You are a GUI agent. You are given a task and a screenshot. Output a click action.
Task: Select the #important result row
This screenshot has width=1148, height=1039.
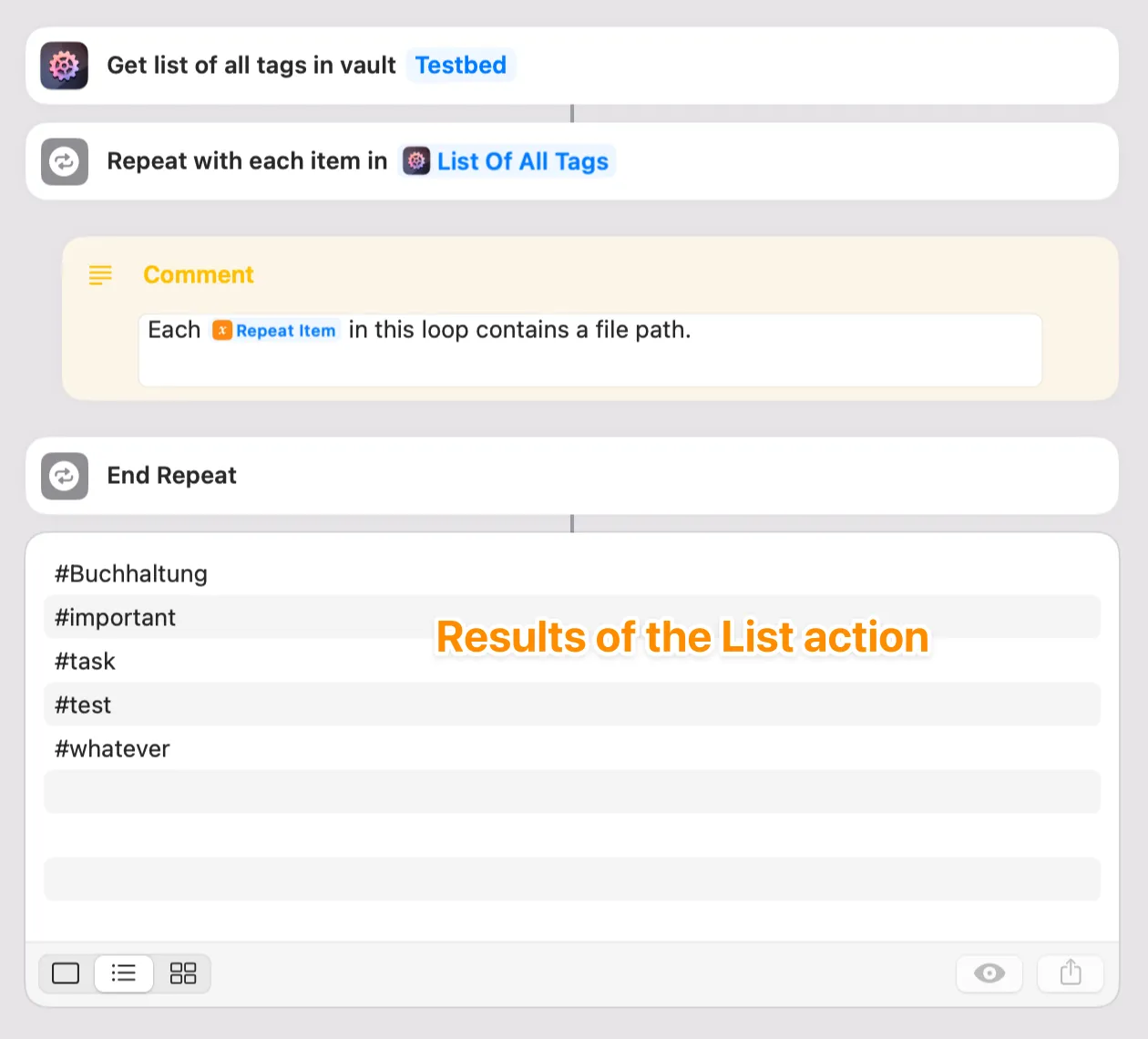(115, 617)
